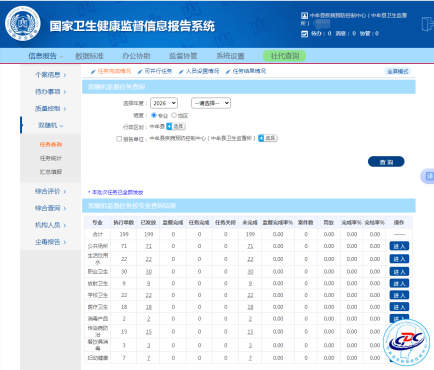Click pencil icon beside 任务完成情况 tab
The image size is (434, 370).
(x=93, y=71)
